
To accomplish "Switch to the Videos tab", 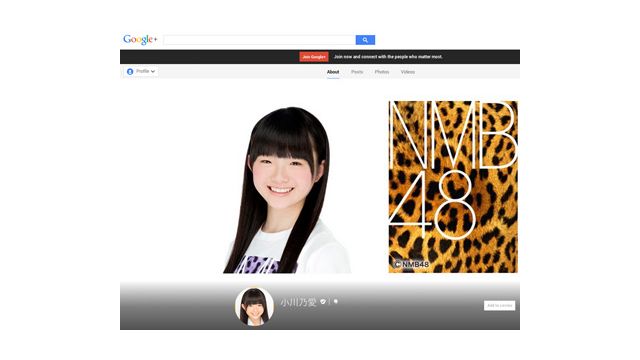I will pos(408,72).
